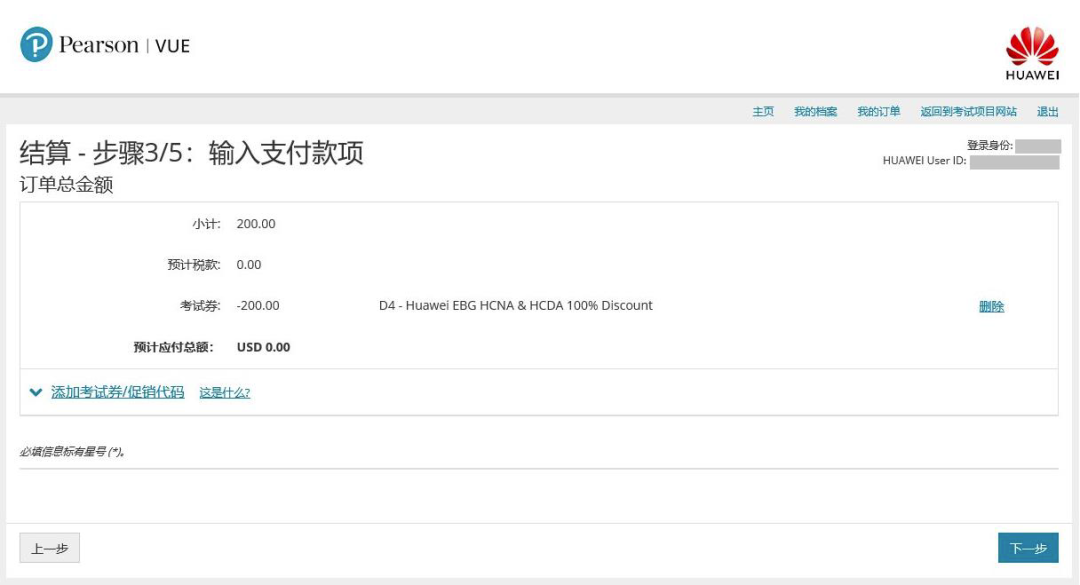Viewport: 1080px width, 585px height.
Task: Click 退出 to sign out
Action: (x=1048, y=112)
